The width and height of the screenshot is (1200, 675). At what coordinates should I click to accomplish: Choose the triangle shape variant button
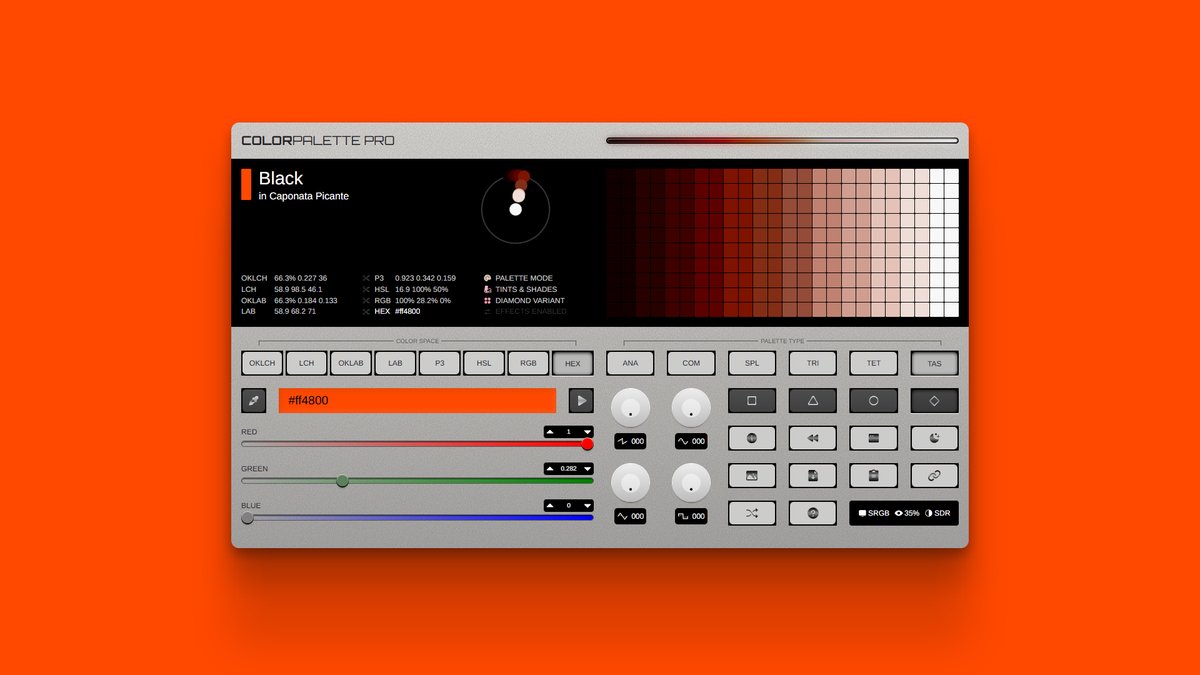coord(813,401)
